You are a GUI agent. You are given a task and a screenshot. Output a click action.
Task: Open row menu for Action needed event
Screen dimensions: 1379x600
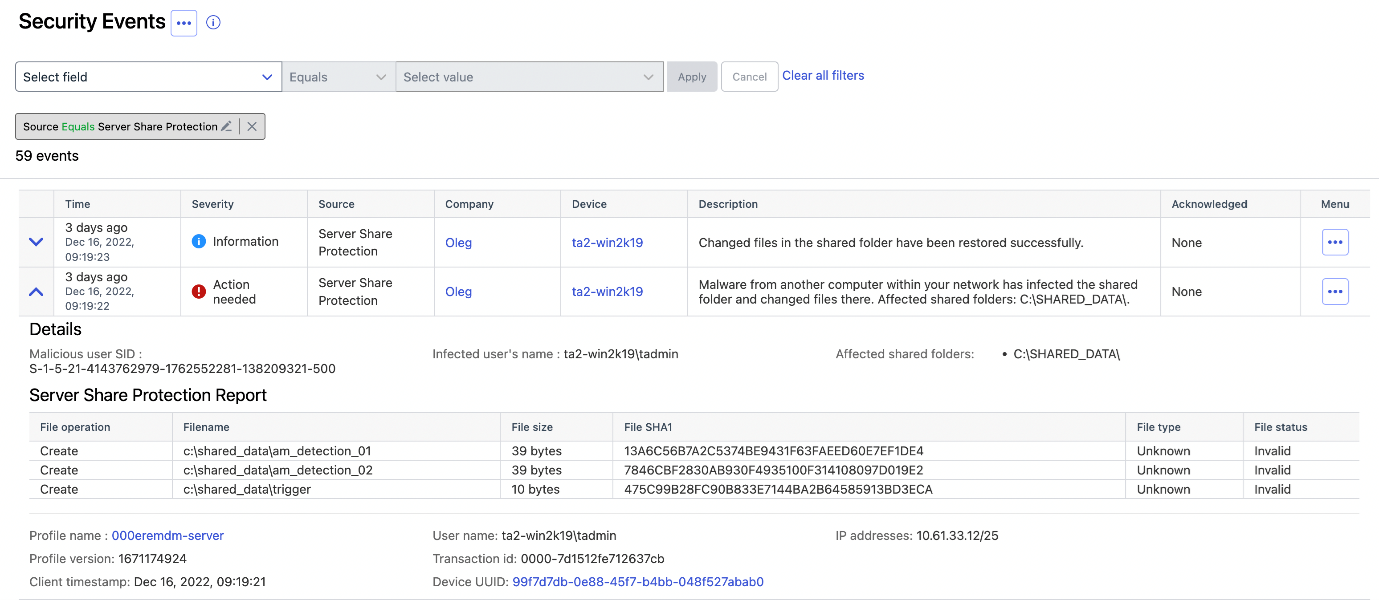click(x=1335, y=291)
